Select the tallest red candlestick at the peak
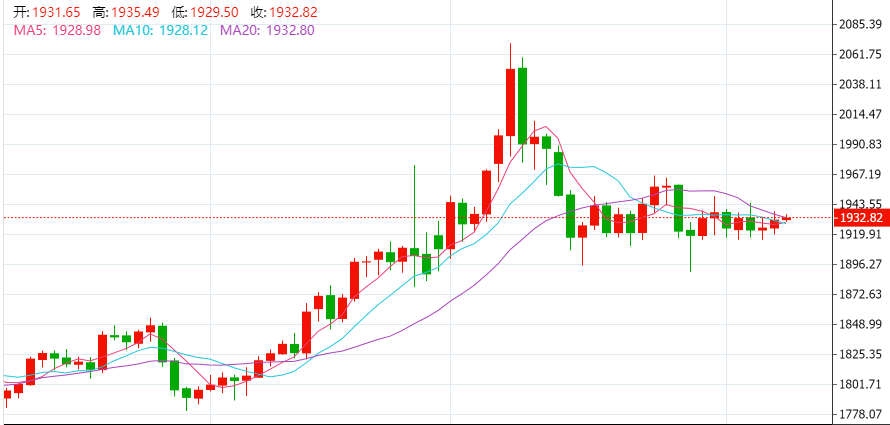The width and height of the screenshot is (890, 425). pyautogui.click(x=510, y=102)
